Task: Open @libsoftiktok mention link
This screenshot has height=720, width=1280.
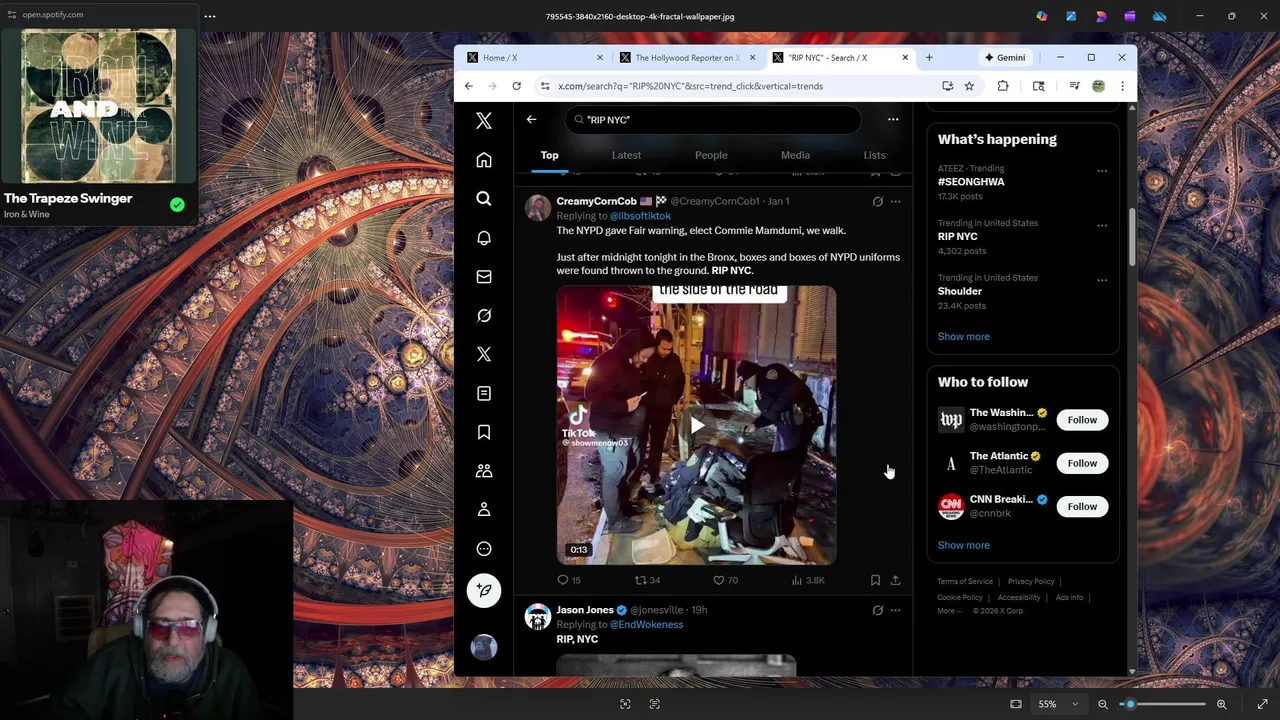Action: click(640, 216)
